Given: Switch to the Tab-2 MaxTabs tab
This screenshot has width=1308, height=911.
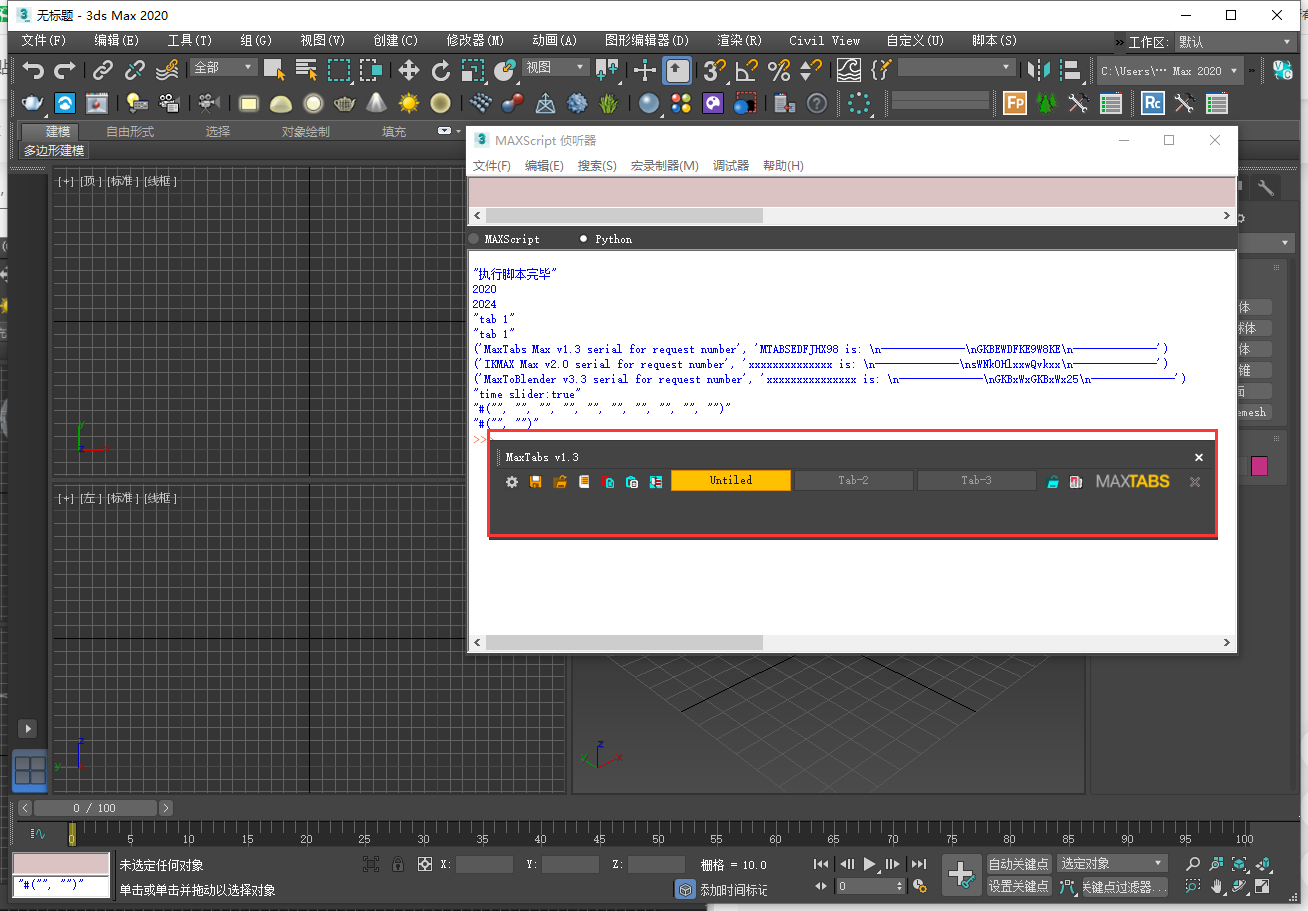Looking at the screenshot, I should (853, 481).
